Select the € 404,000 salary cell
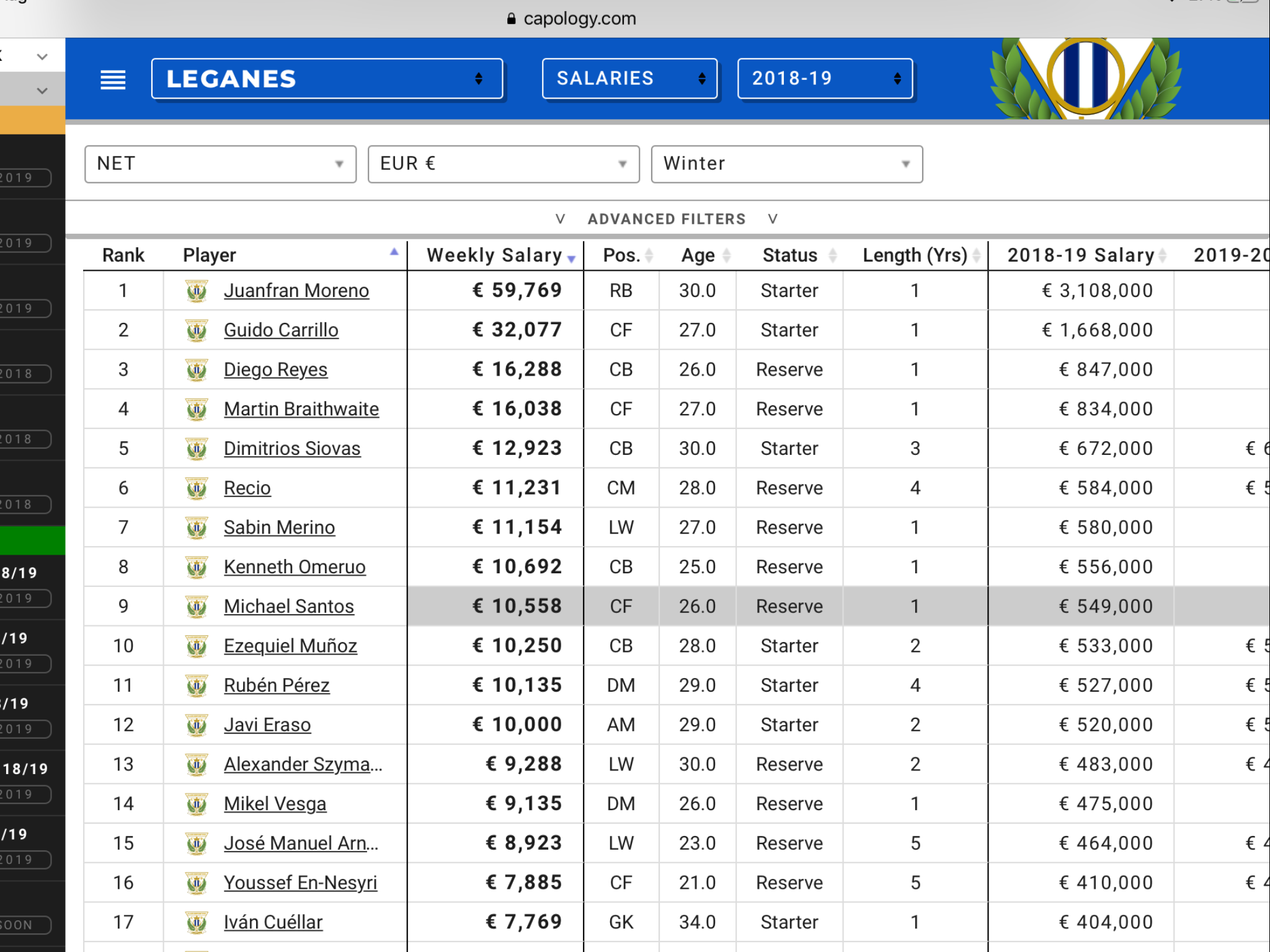This screenshot has height=952, width=1270. pyautogui.click(x=1081, y=922)
